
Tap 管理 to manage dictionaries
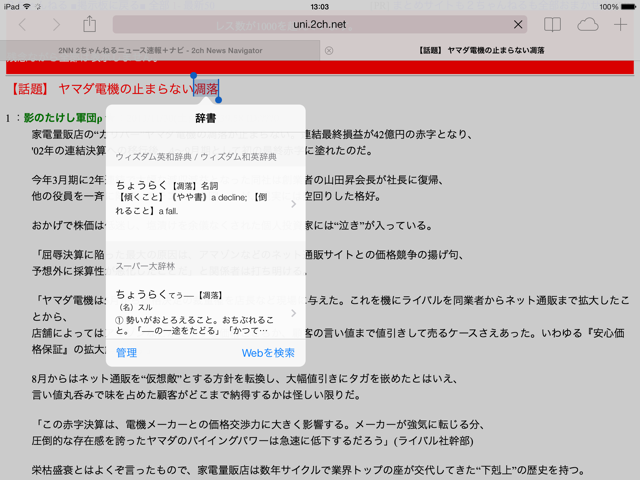click(127, 353)
